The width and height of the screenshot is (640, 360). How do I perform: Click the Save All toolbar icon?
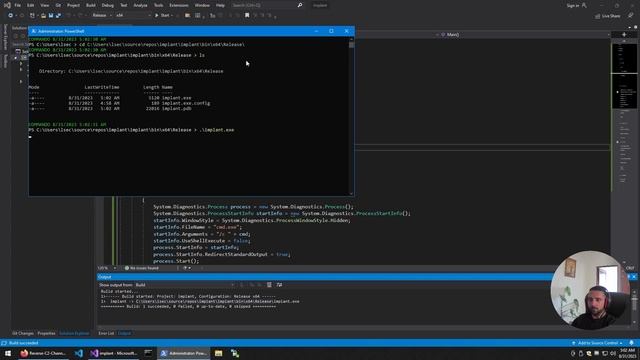[x=58, y=16]
